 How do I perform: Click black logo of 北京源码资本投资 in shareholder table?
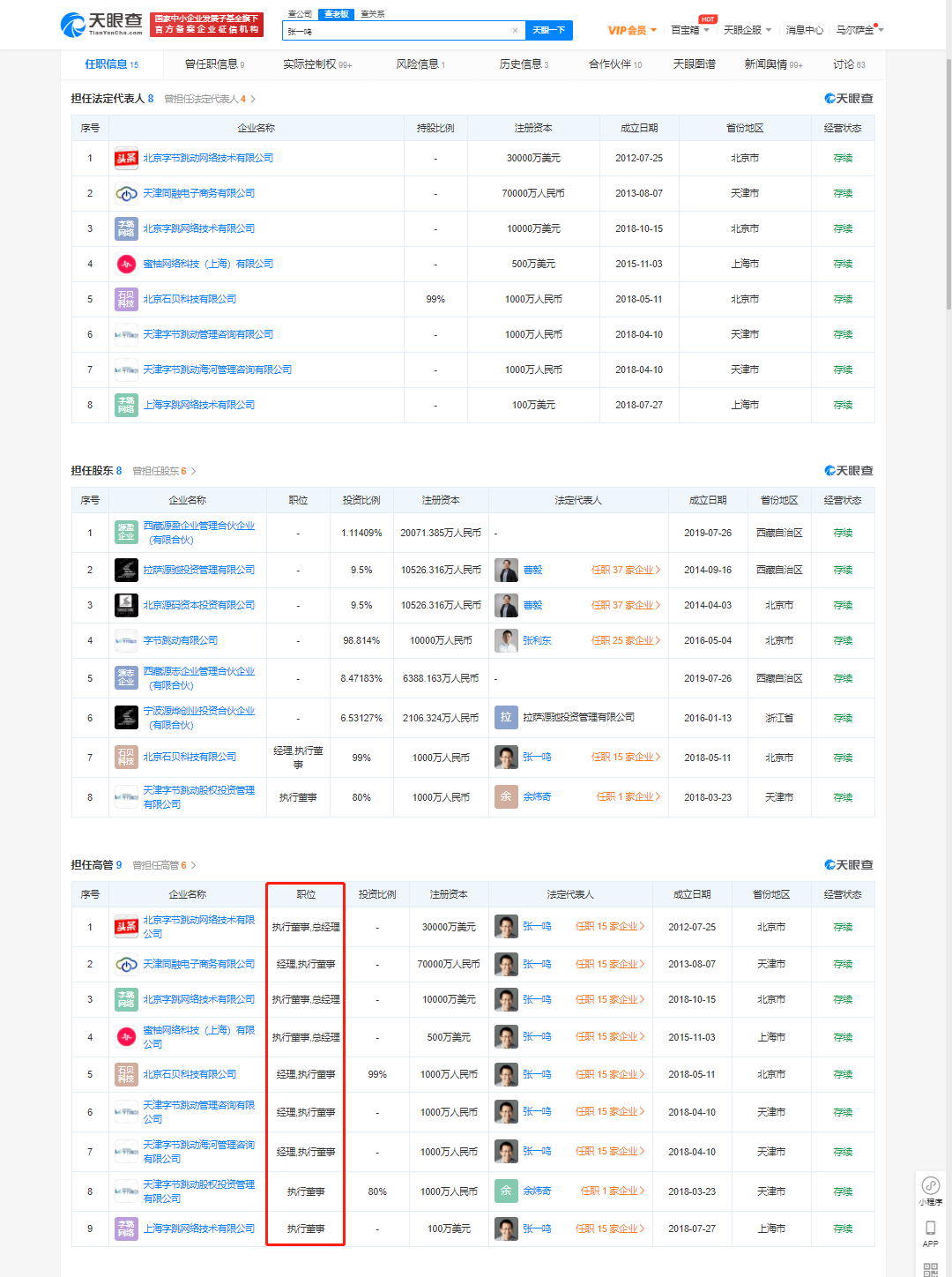click(x=126, y=605)
